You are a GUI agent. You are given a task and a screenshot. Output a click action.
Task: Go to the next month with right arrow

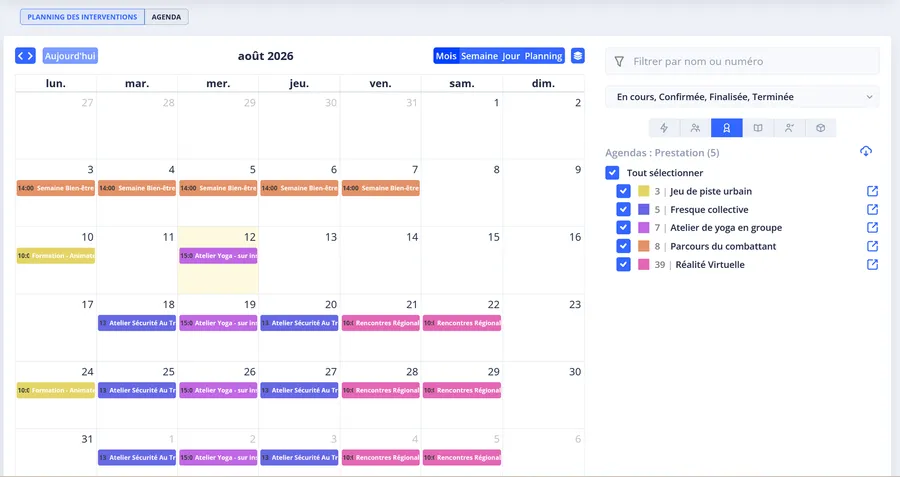click(30, 56)
